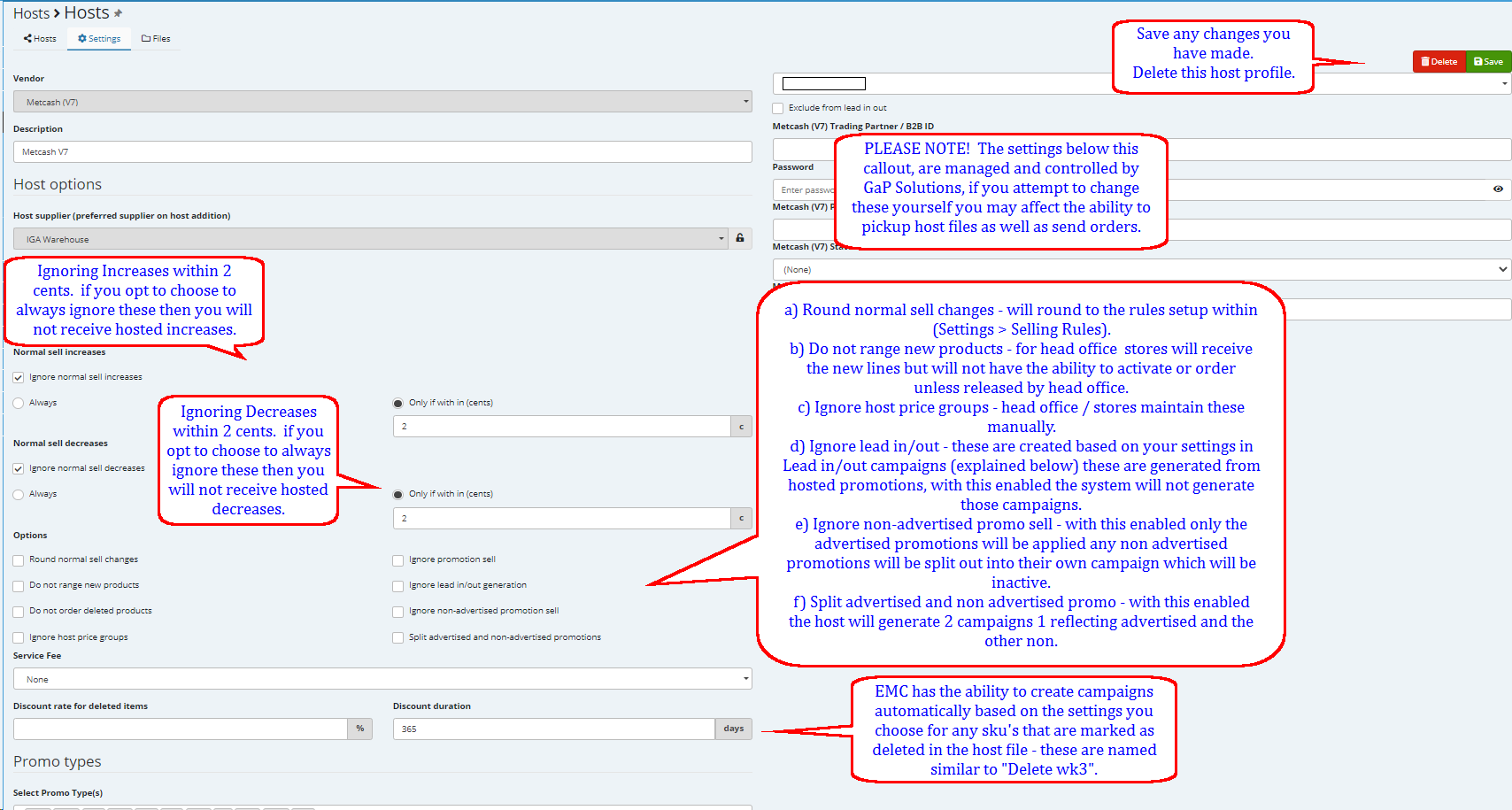Enable Do not order deleted products
Image resolution: width=1512 pixels, height=810 pixels.
(18, 612)
